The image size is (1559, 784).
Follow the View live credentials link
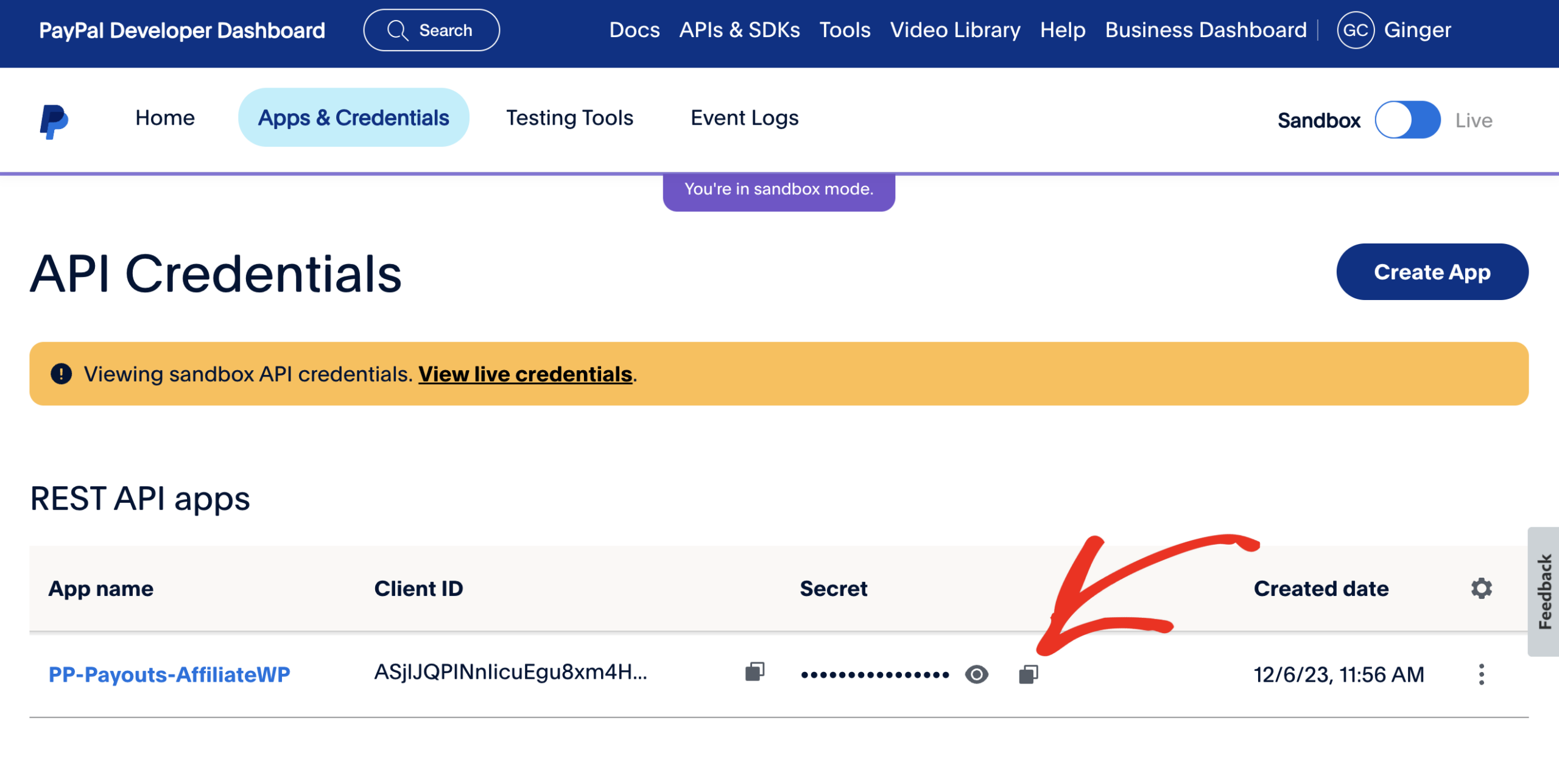[525, 374]
